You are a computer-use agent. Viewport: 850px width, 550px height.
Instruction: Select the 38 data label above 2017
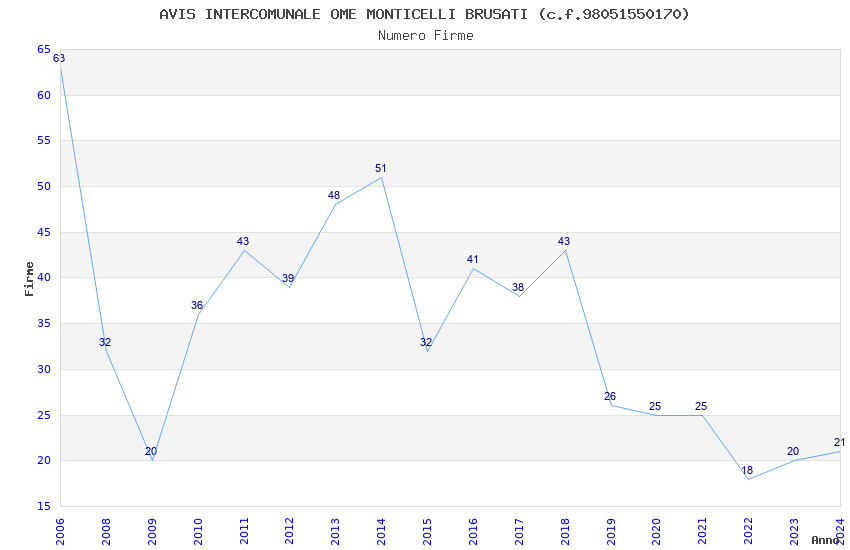point(518,287)
